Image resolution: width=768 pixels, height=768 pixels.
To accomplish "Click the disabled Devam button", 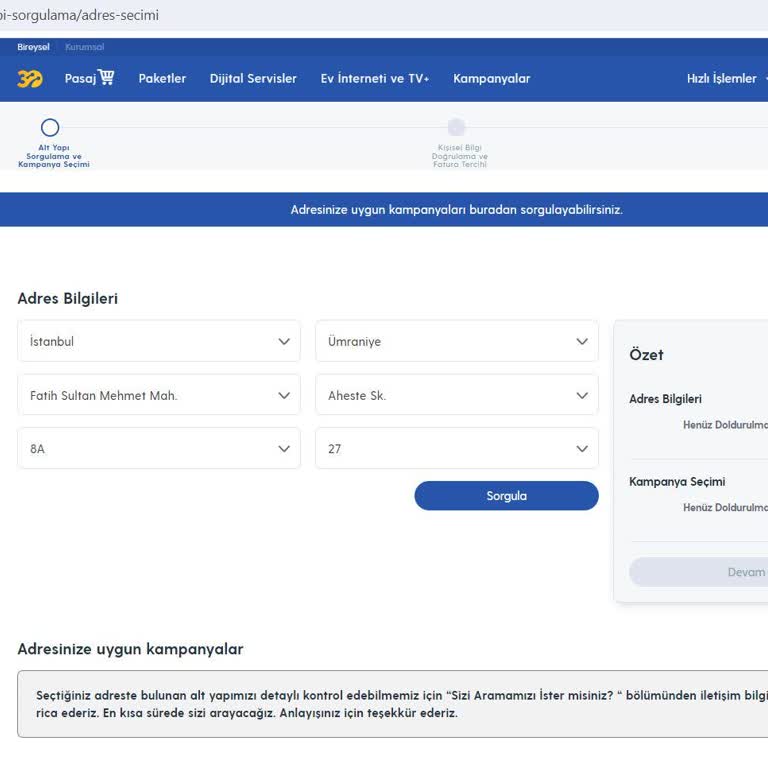I will click(698, 572).
